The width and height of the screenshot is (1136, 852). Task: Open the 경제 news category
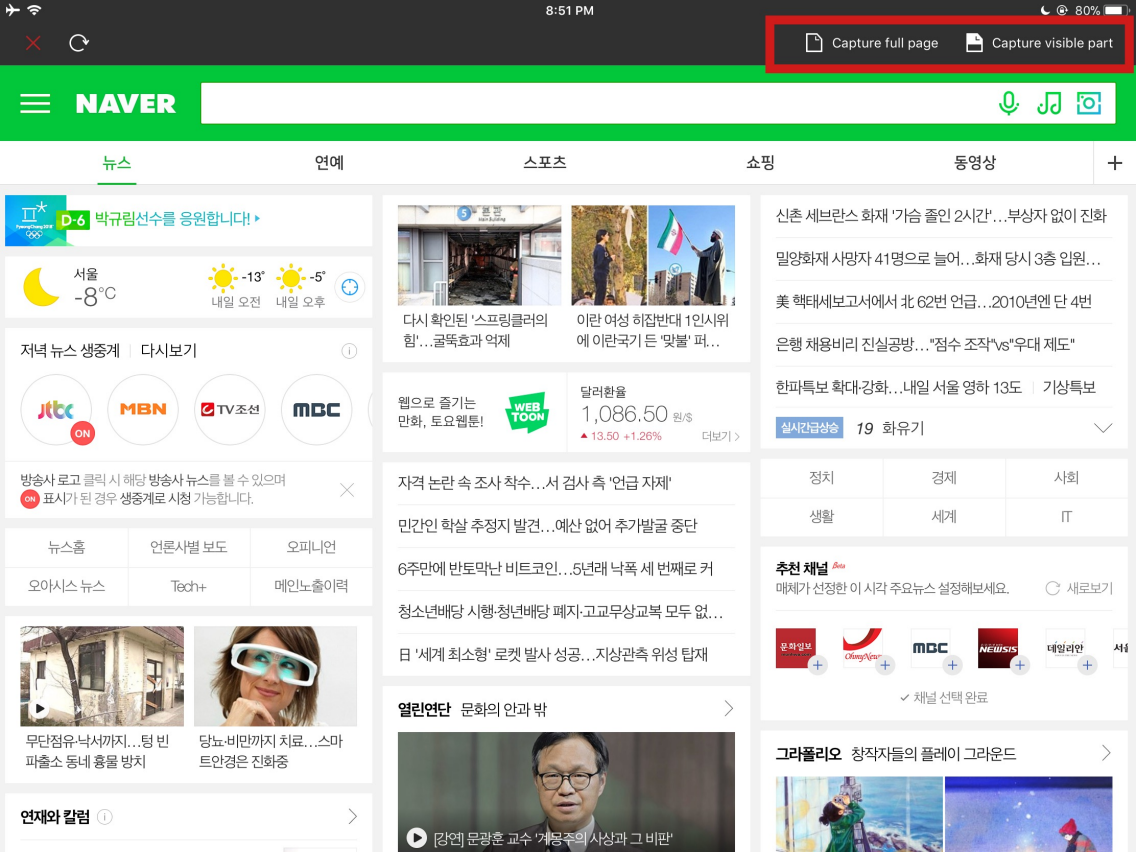pyautogui.click(x=944, y=477)
